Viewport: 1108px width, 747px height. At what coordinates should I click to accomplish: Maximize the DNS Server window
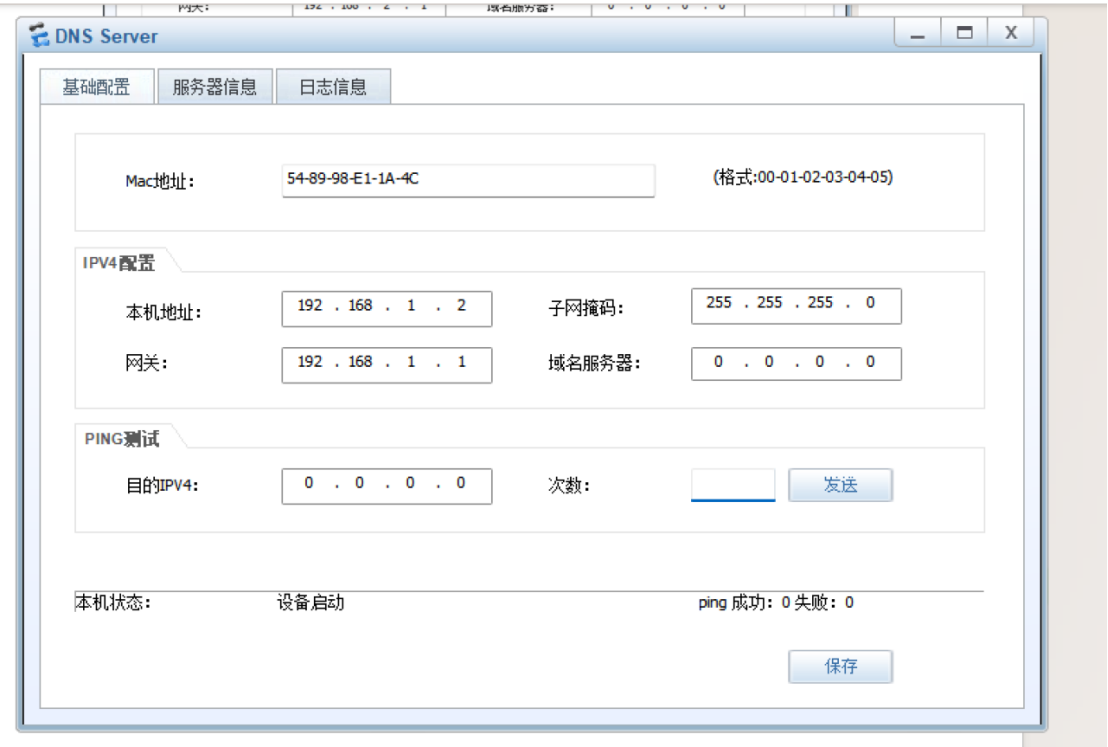(x=964, y=33)
